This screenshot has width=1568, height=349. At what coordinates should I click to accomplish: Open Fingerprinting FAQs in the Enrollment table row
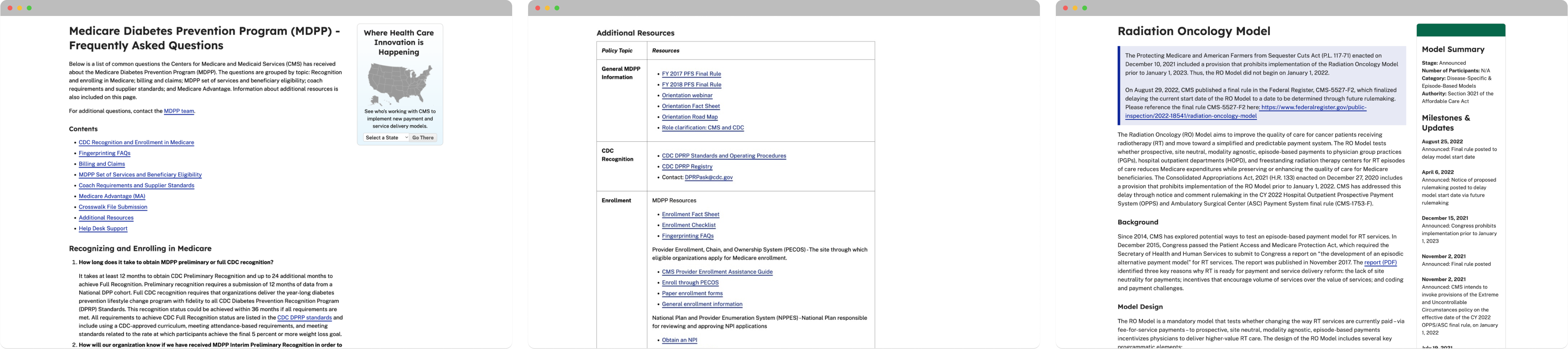tap(688, 236)
